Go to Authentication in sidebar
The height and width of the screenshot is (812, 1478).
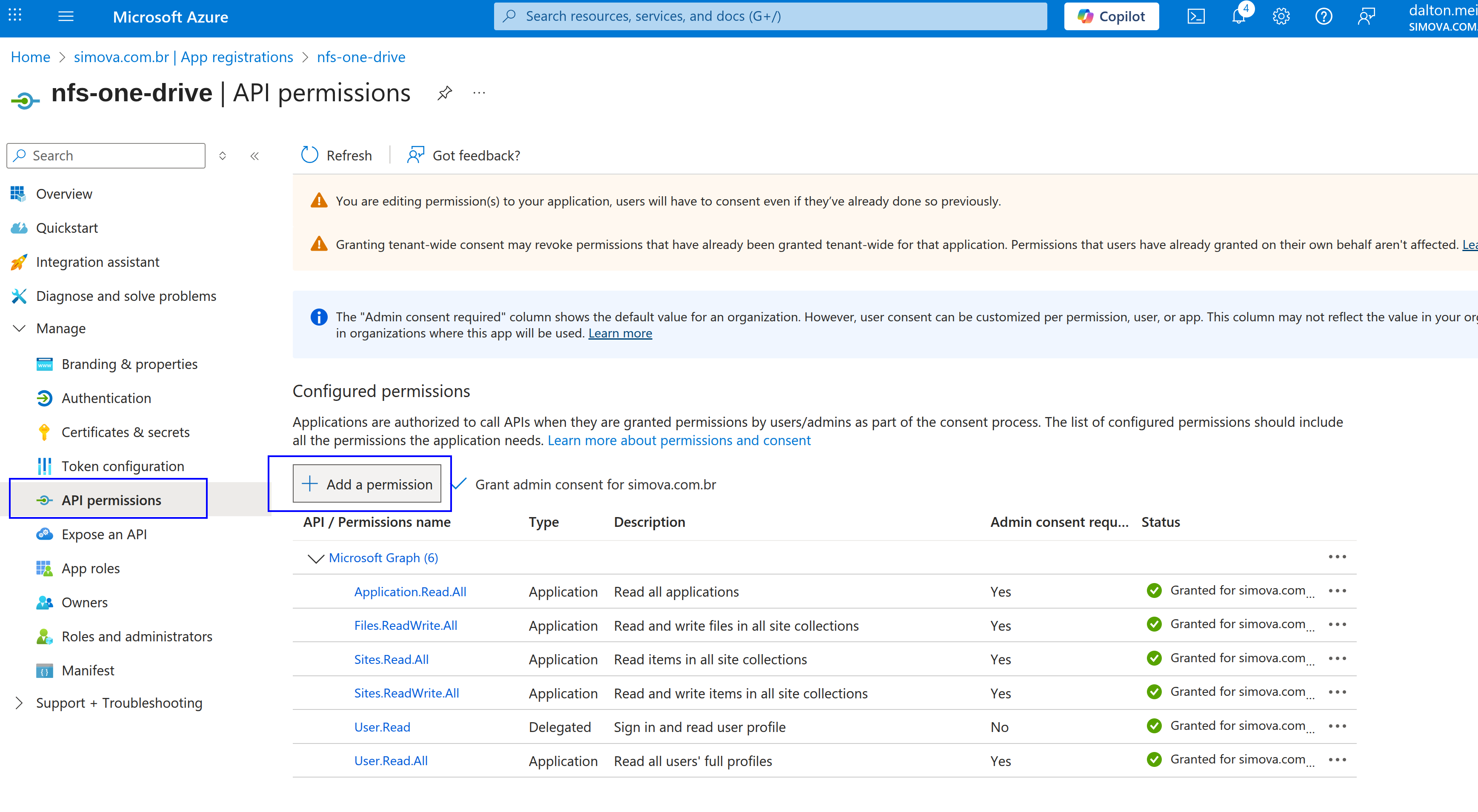106,398
